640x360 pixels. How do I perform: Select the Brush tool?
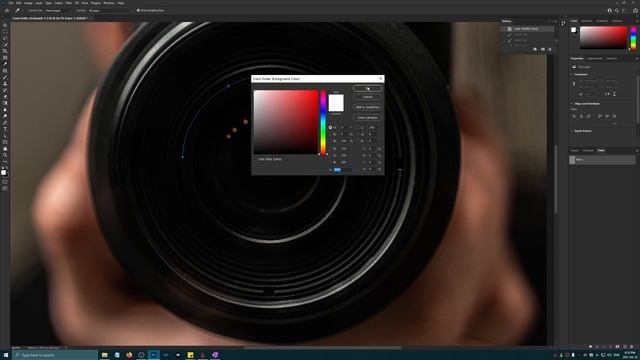point(5,77)
